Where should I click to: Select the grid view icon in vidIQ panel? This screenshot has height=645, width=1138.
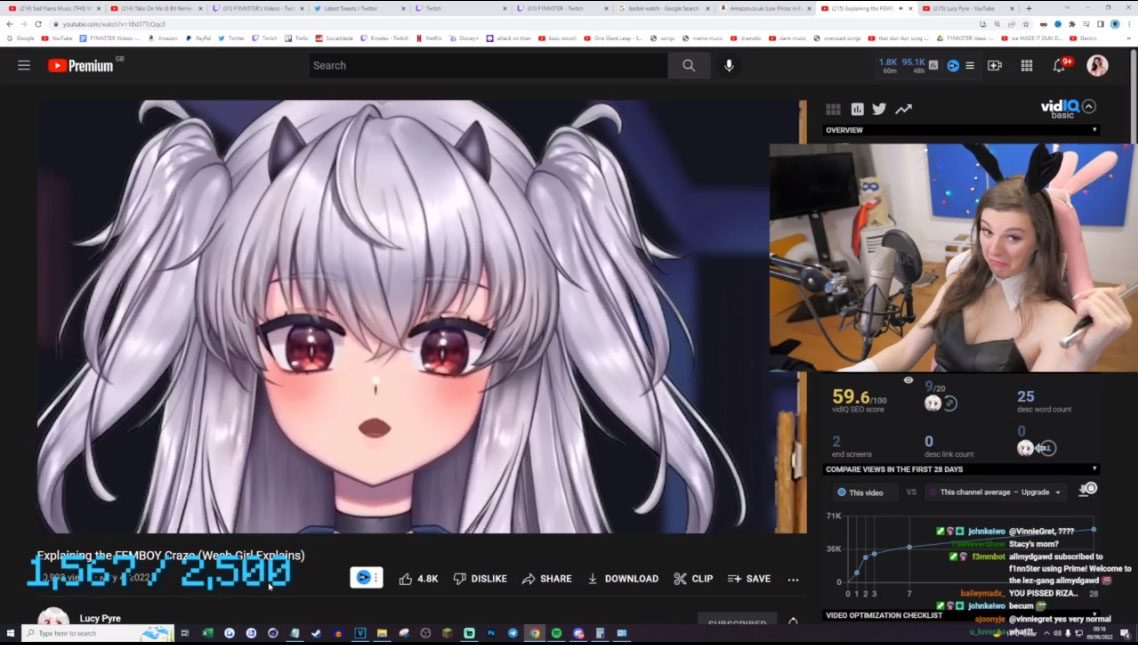[833, 109]
